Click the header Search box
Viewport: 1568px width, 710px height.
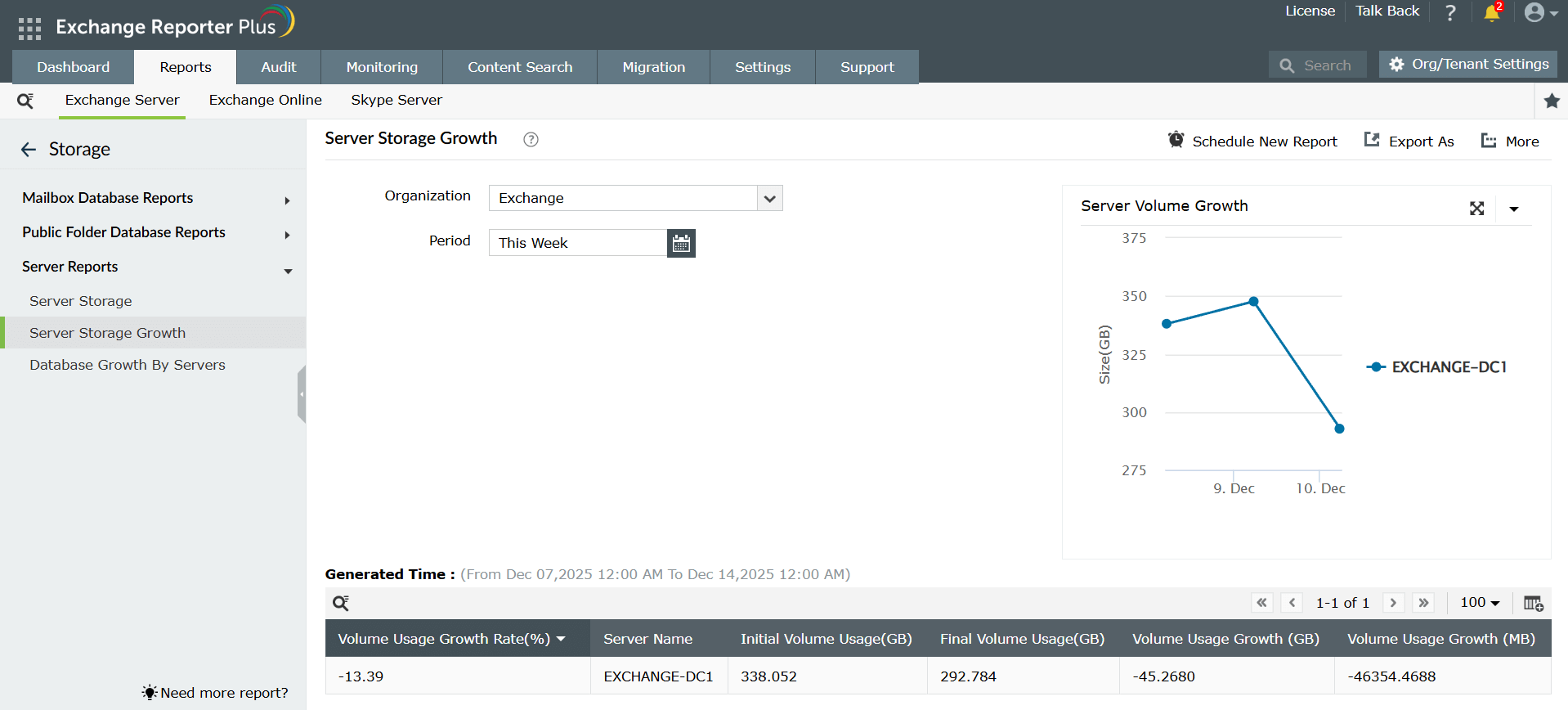coord(1318,65)
